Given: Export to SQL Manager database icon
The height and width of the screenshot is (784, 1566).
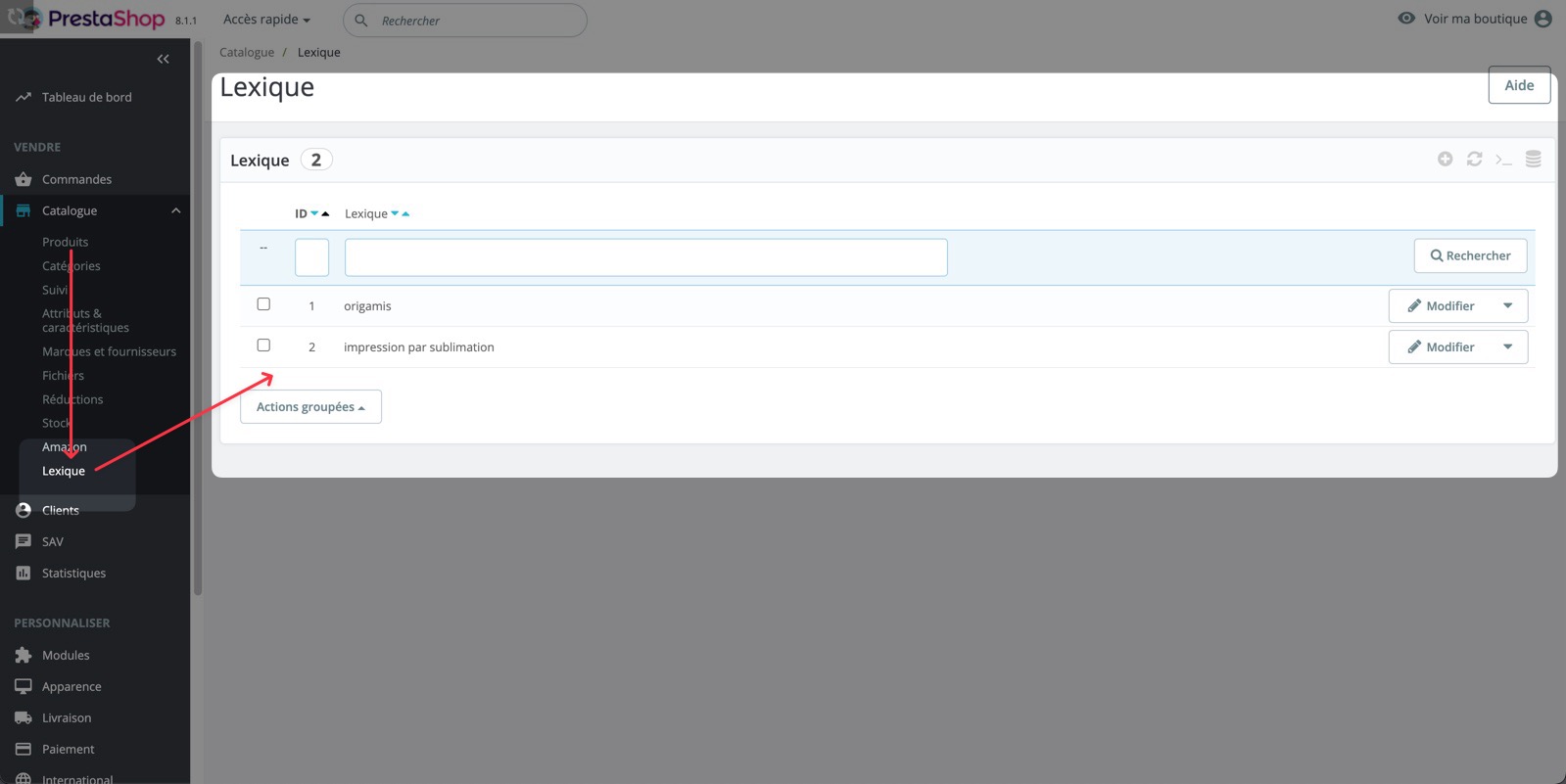Looking at the screenshot, I should coord(1534,159).
